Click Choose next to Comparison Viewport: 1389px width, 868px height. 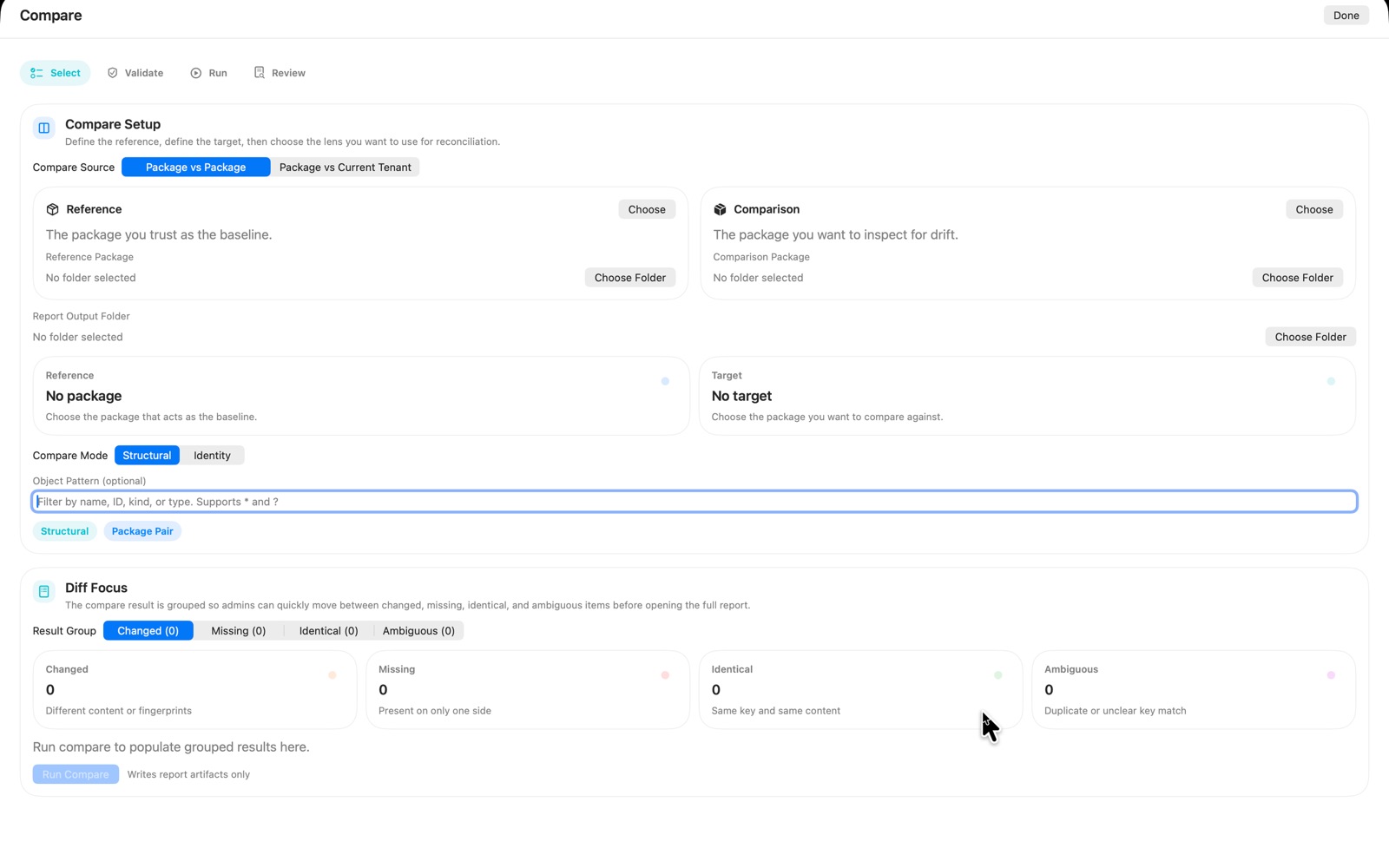1313,208
